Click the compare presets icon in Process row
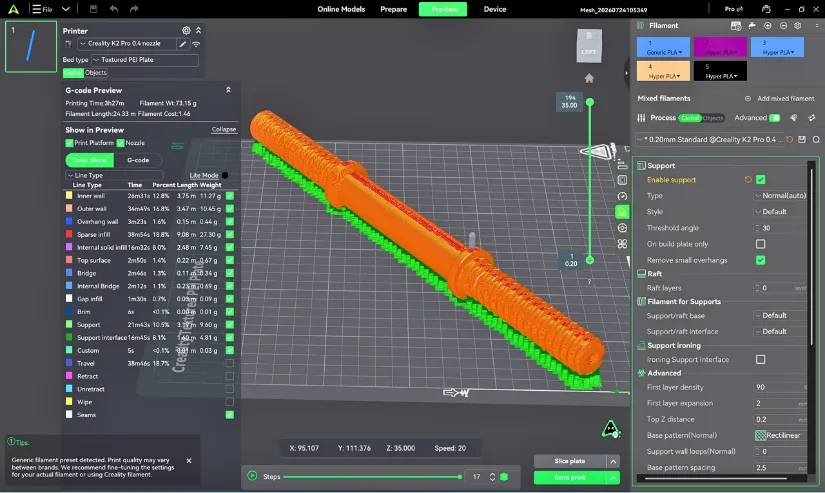Screen dimensions: 825x493 tap(812, 118)
